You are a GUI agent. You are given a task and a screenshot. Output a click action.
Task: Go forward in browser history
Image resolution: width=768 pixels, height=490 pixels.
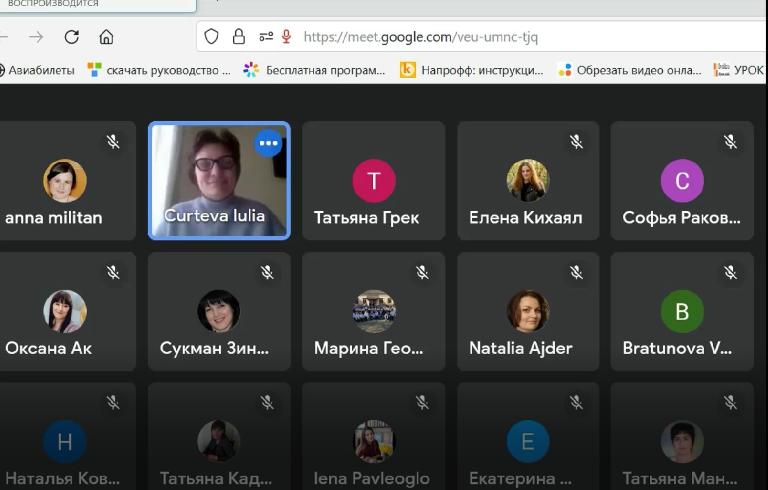tap(36, 37)
